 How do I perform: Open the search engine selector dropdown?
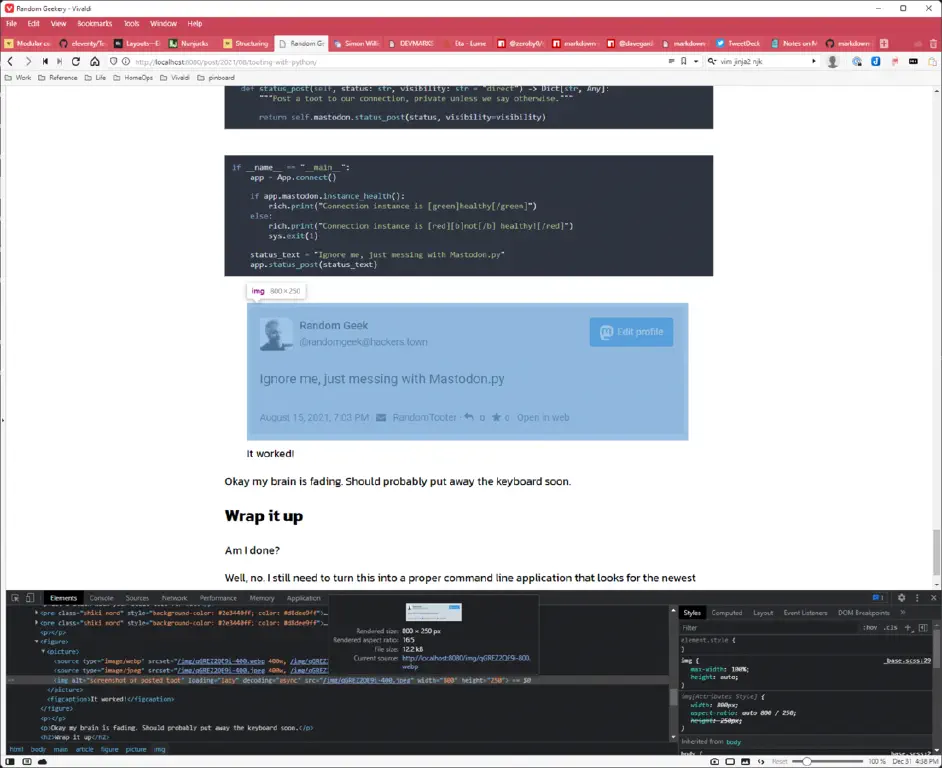pos(712,61)
